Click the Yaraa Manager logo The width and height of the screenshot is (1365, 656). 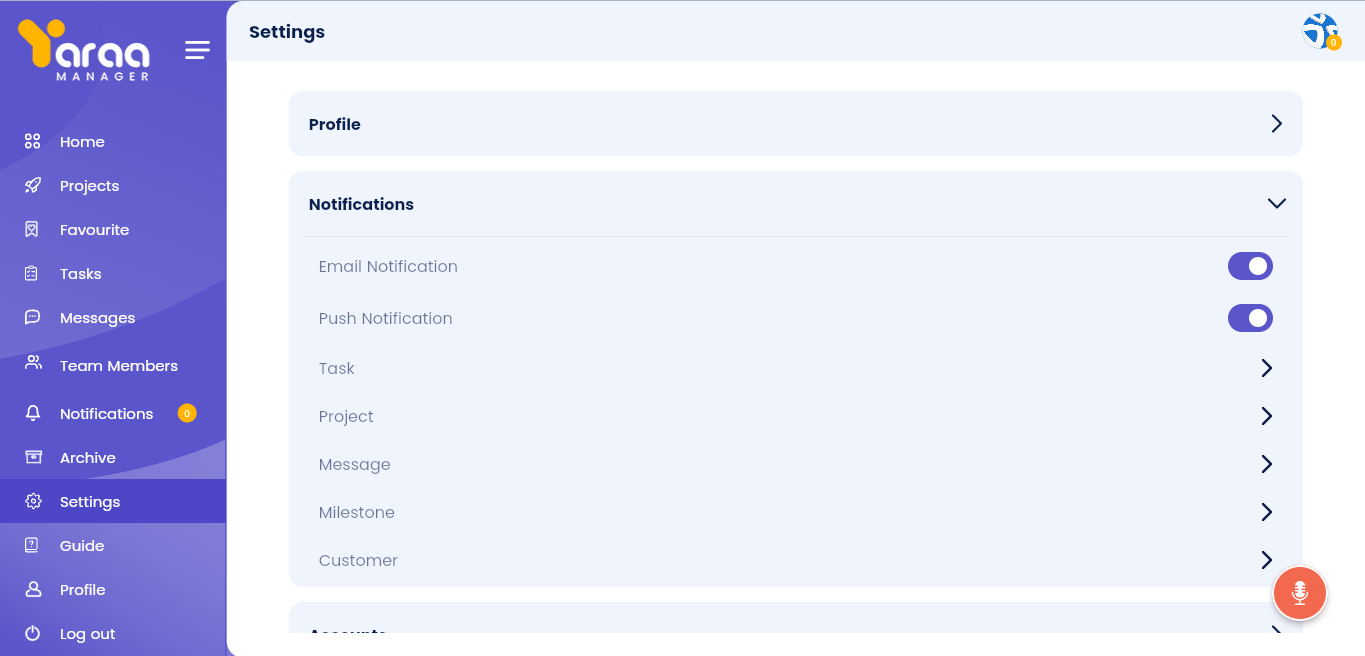pos(85,50)
